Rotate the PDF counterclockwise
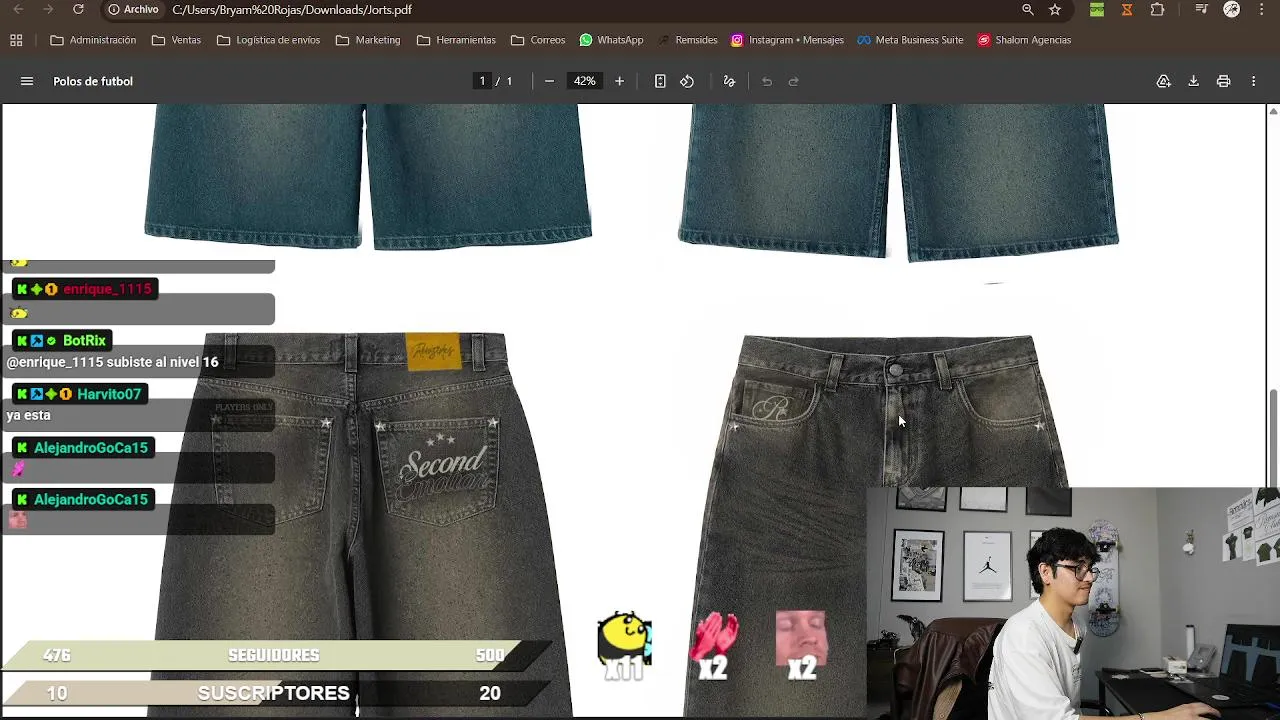 click(x=687, y=81)
